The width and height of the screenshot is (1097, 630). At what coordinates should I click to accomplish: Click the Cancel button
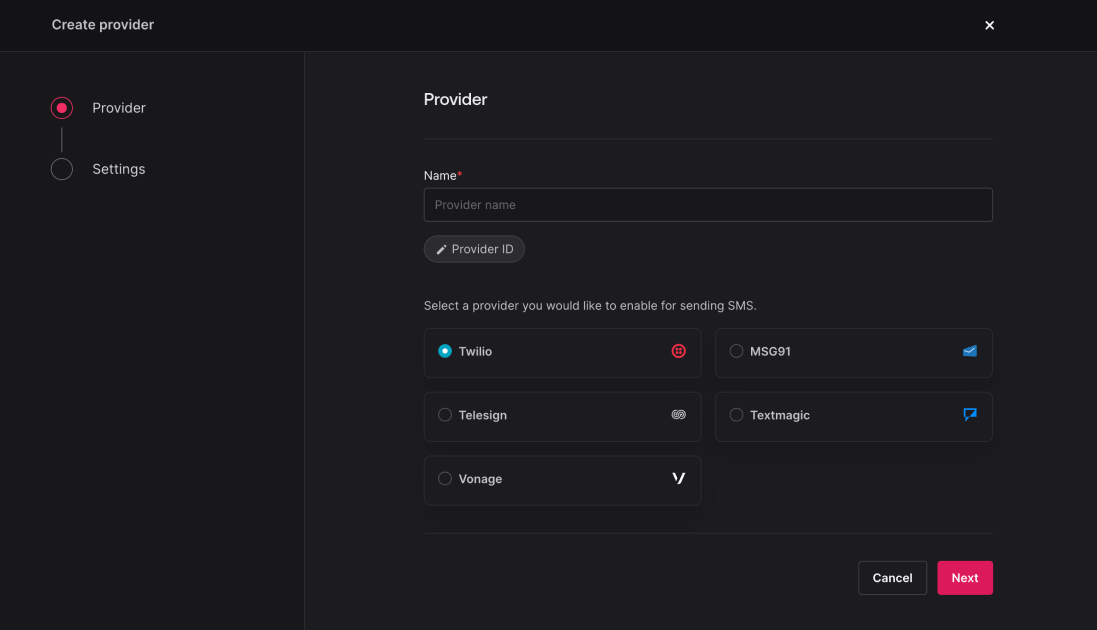(x=892, y=578)
